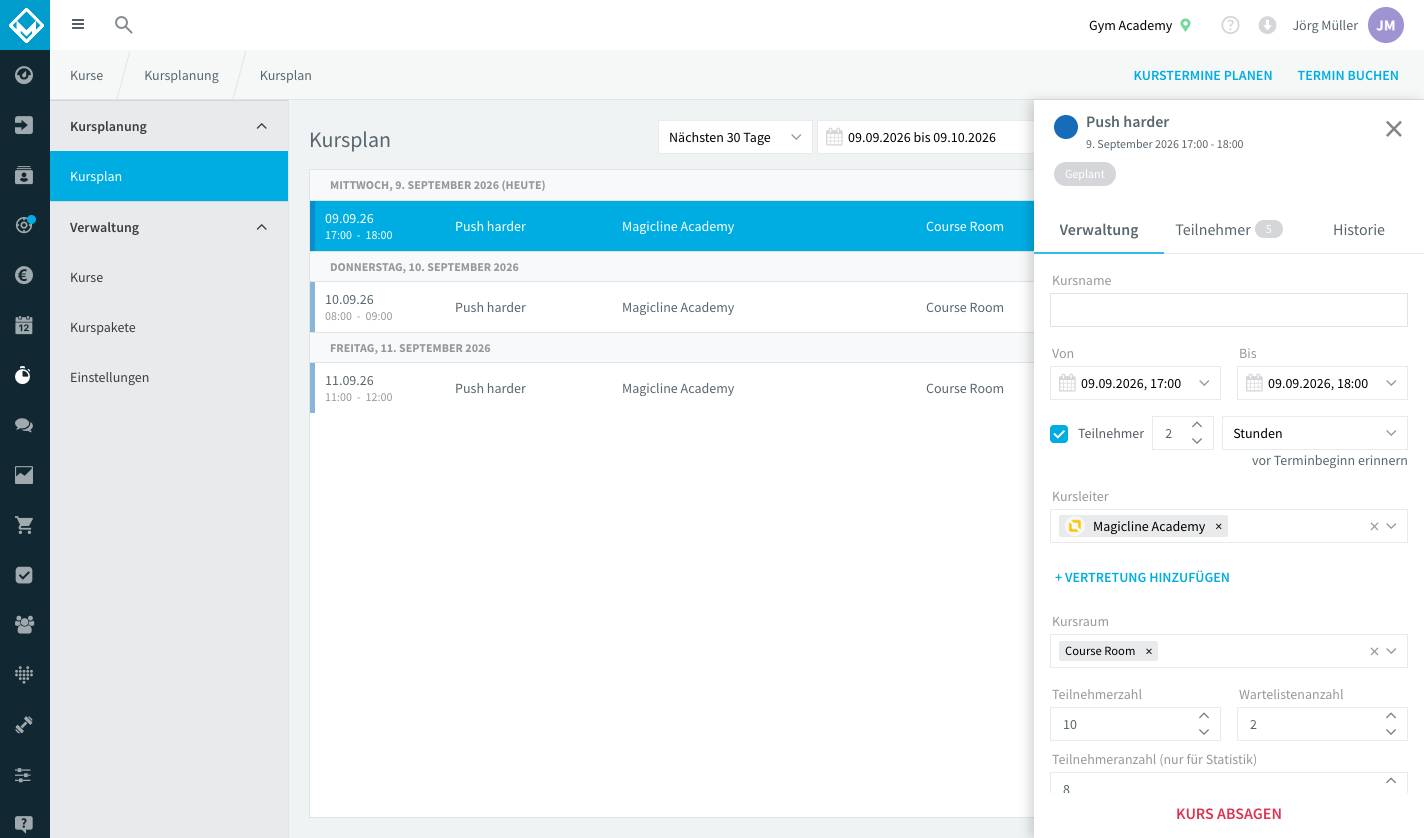Remove the Course Room tag from Kursraum
Image resolution: width=1424 pixels, height=838 pixels.
click(x=1149, y=651)
